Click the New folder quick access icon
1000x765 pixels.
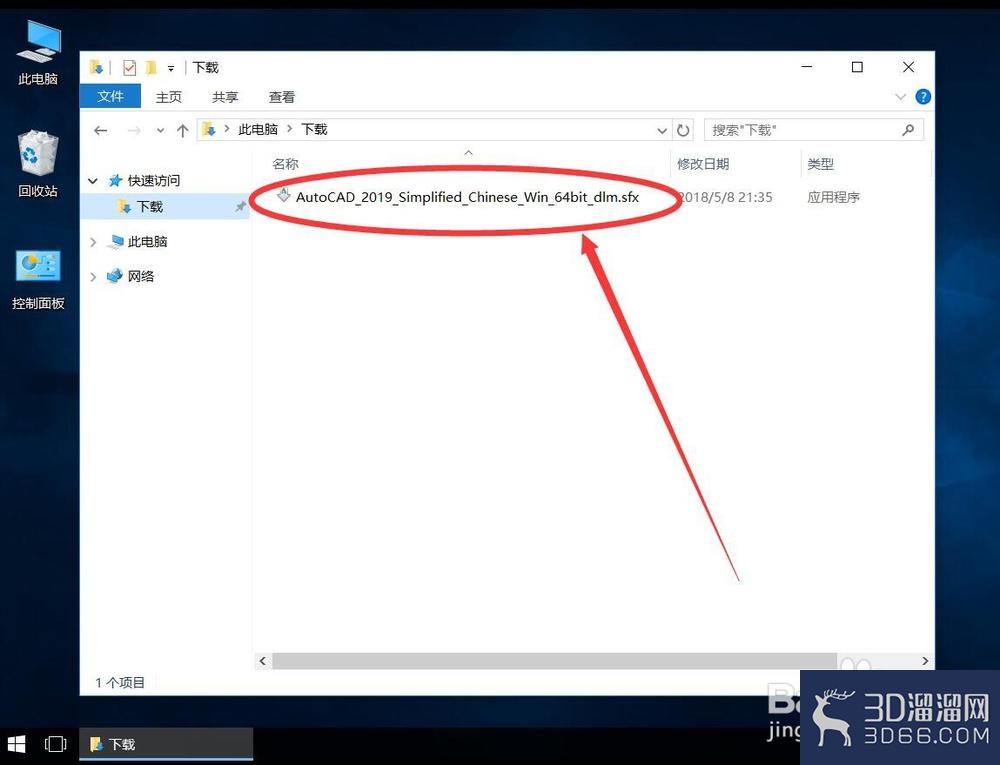[x=151, y=67]
